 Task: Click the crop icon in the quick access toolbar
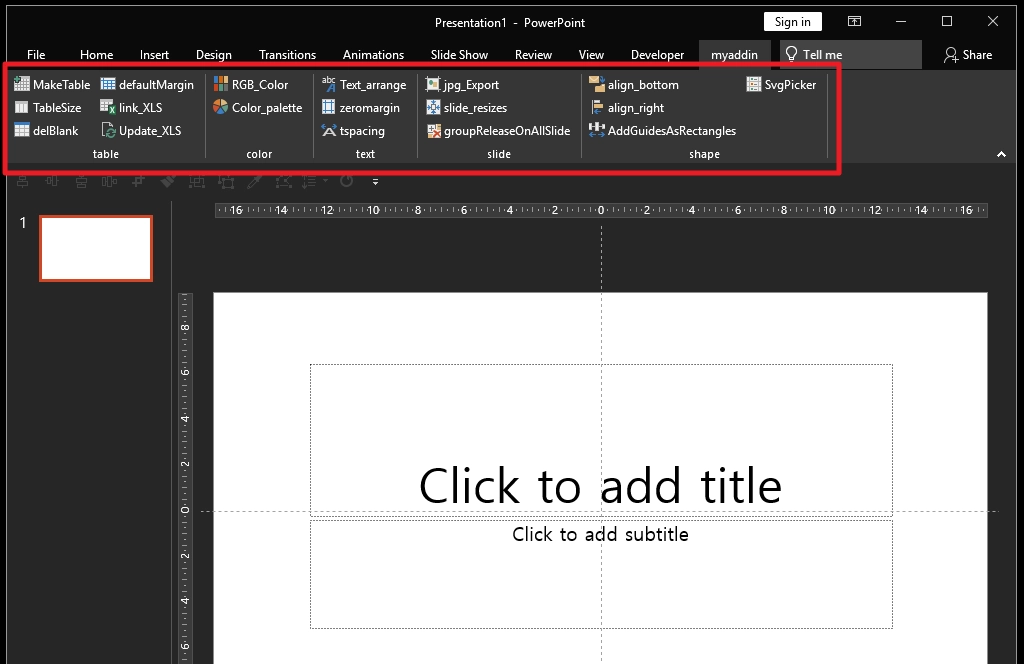click(138, 182)
